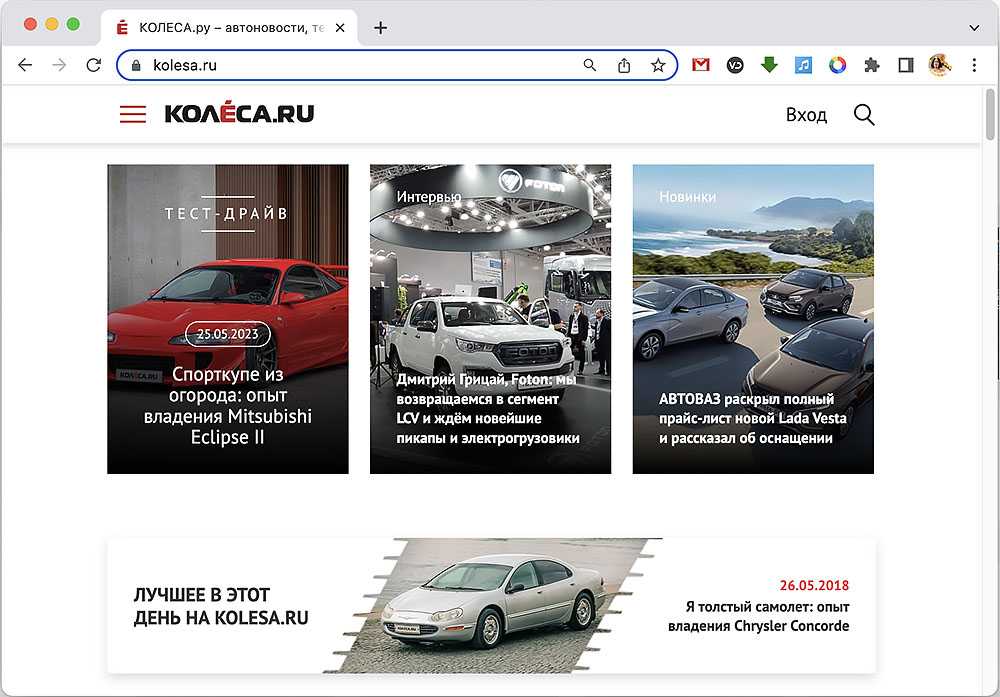Reload the page with the refresh button
This screenshot has height=697, width=1000.
point(93,65)
